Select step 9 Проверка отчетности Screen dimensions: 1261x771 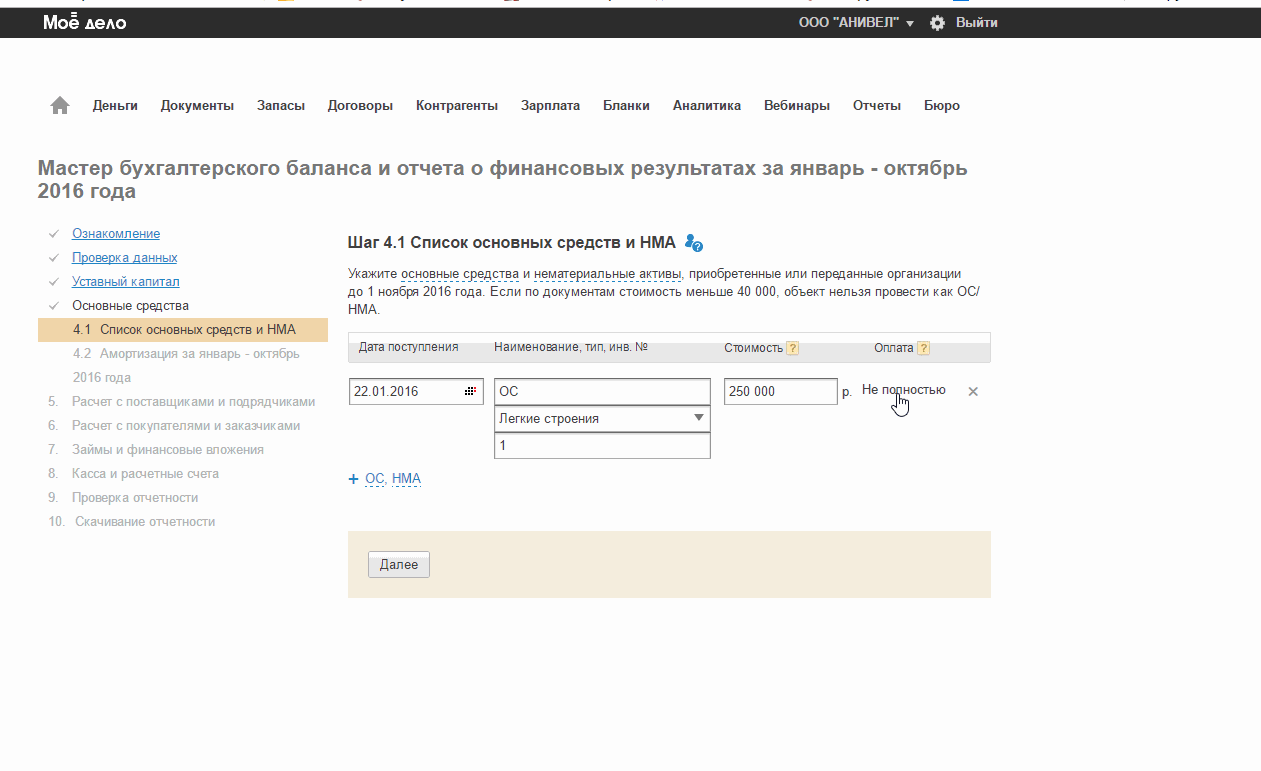tap(135, 497)
